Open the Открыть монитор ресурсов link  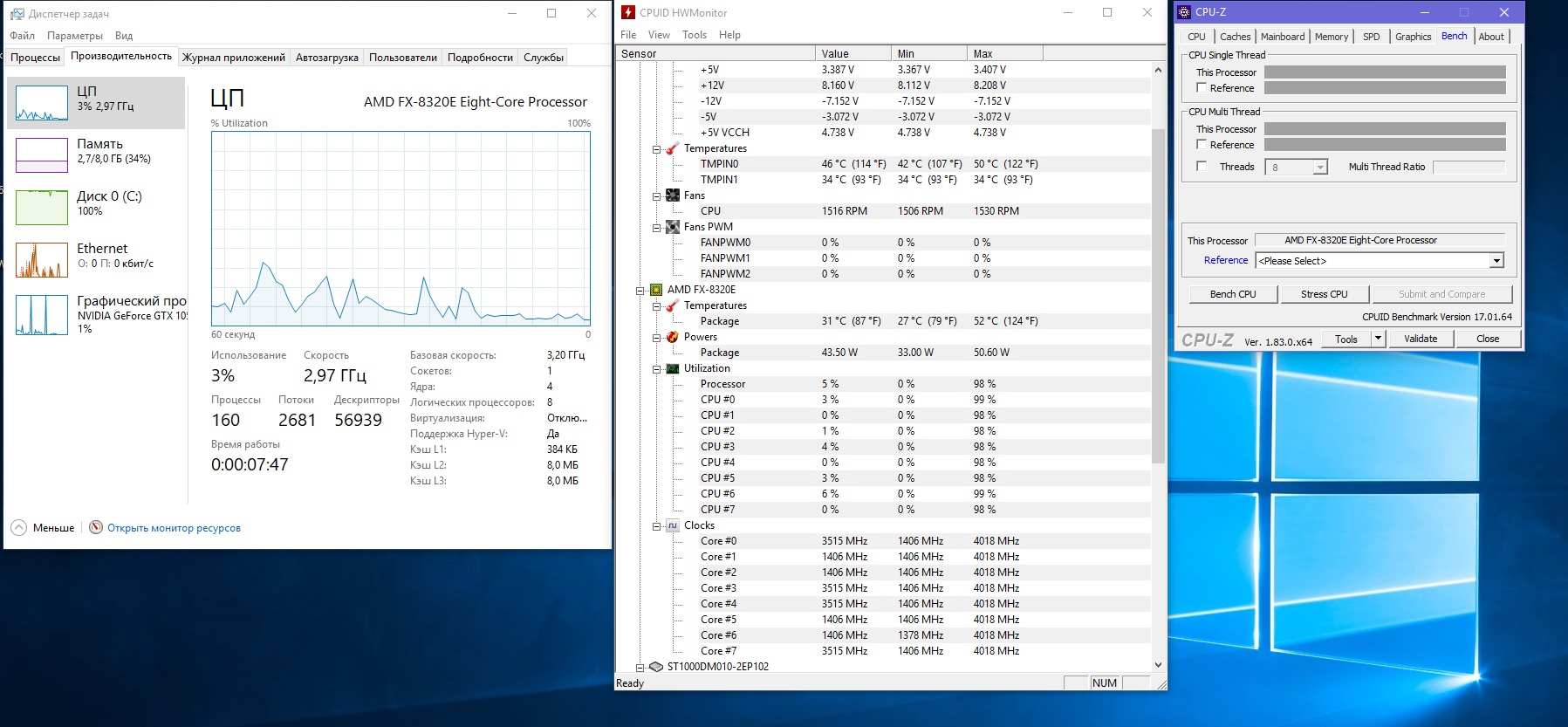(174, 528)
